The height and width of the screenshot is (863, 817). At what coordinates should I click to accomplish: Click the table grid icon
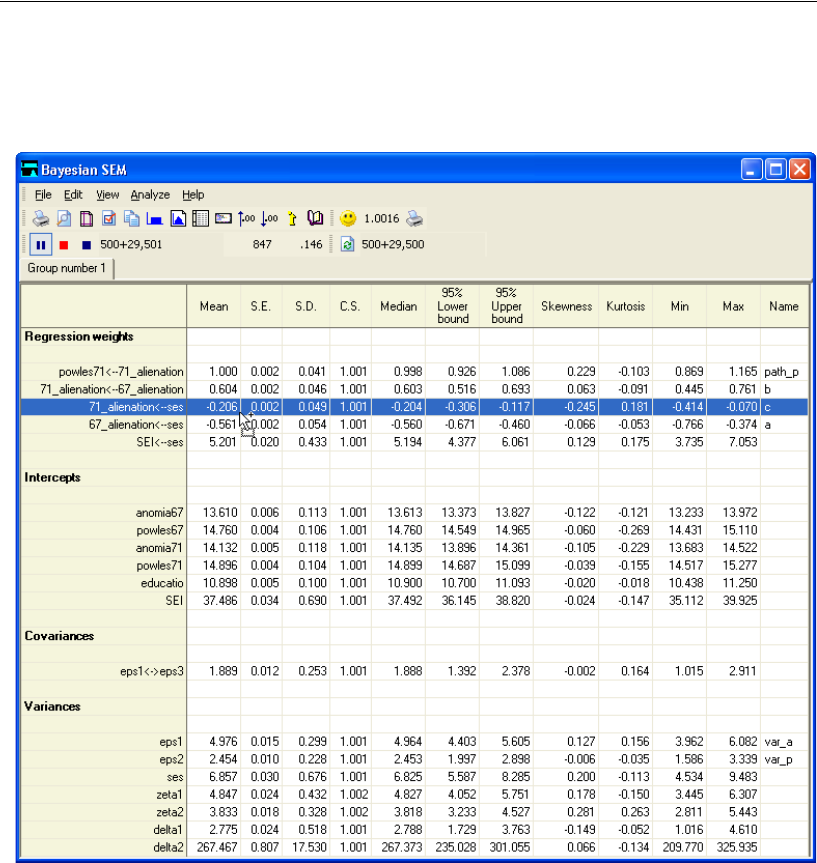pyautogui.click(x=200, y=218)
